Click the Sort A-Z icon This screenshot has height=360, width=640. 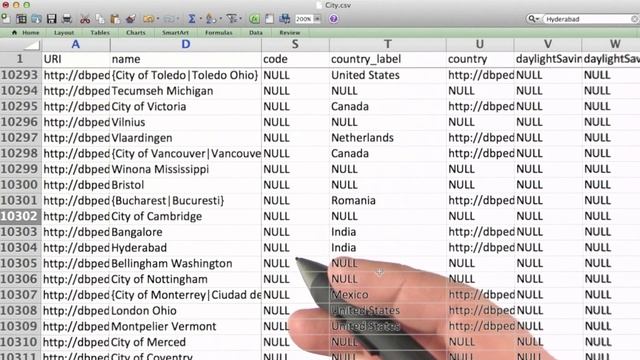click(x=211, y=19)
